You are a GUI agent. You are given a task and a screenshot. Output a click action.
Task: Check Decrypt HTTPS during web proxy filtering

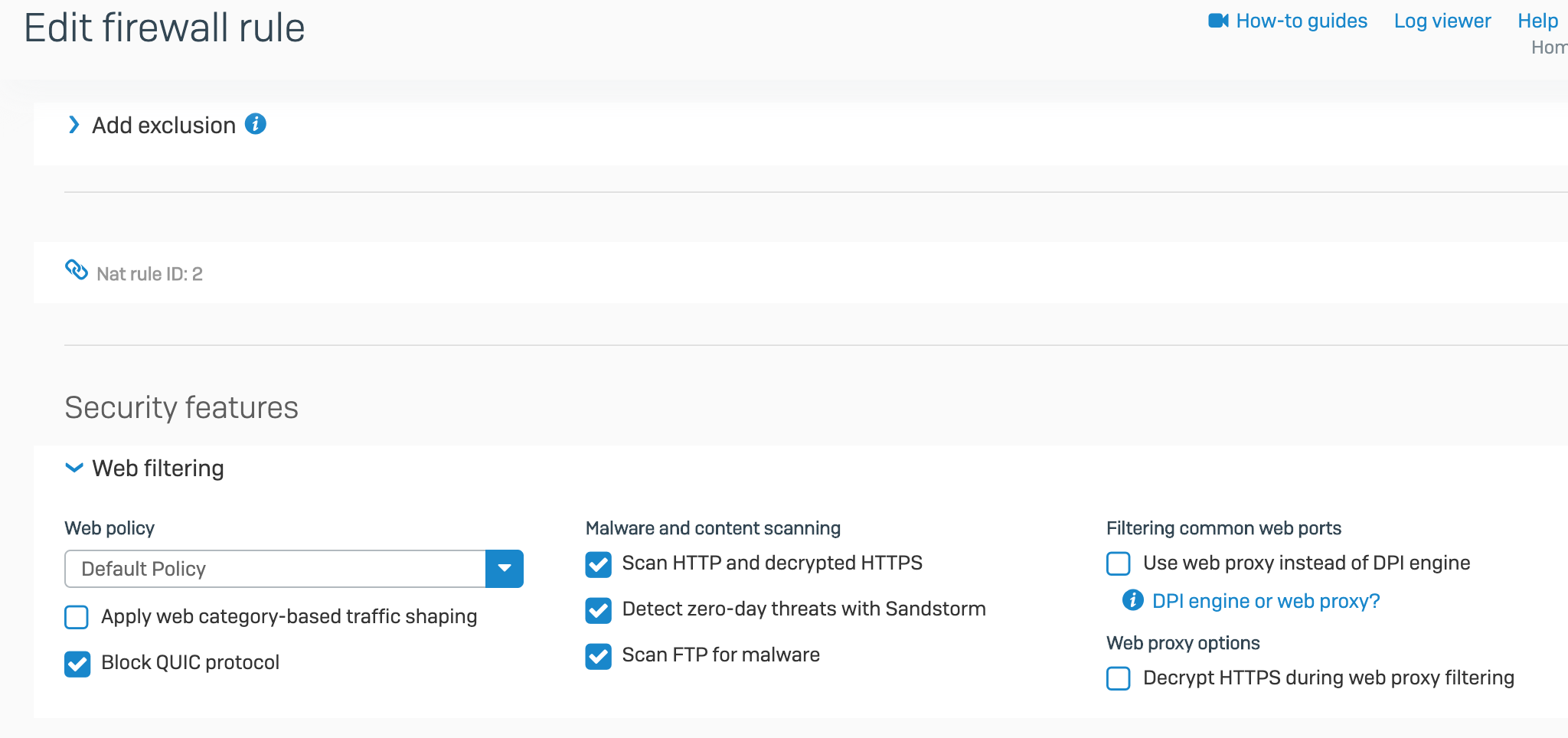point(1119,678)
